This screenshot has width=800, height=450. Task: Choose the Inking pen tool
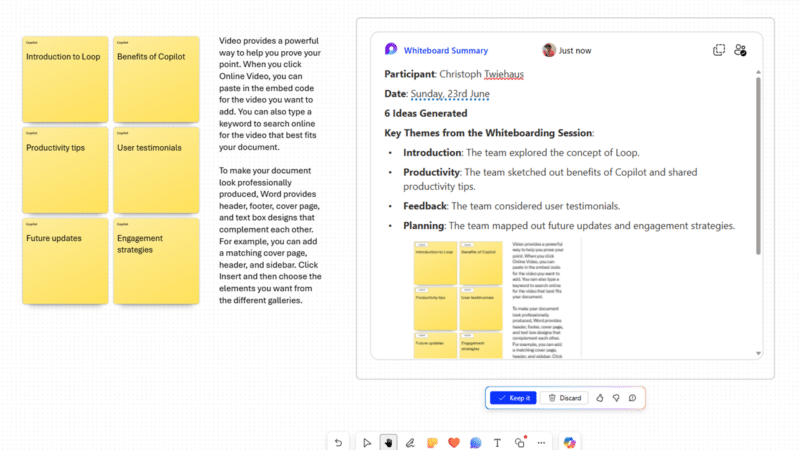pos(410,442)
